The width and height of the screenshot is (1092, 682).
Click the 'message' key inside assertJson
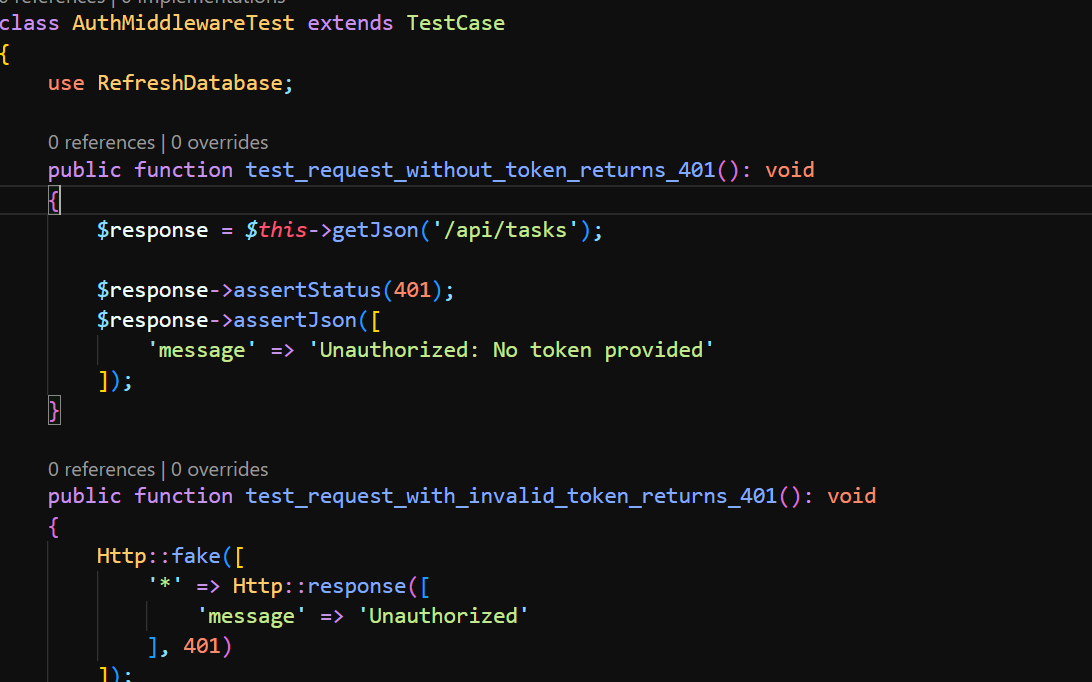(x=201, y=350)
